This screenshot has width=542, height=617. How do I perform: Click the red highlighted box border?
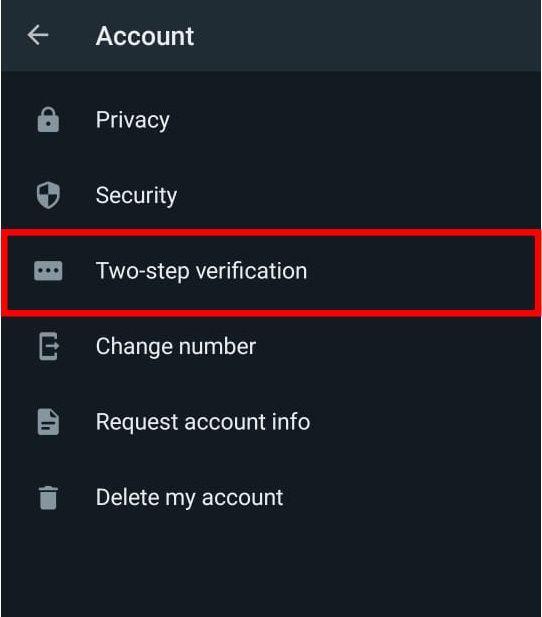click(271, 233)
